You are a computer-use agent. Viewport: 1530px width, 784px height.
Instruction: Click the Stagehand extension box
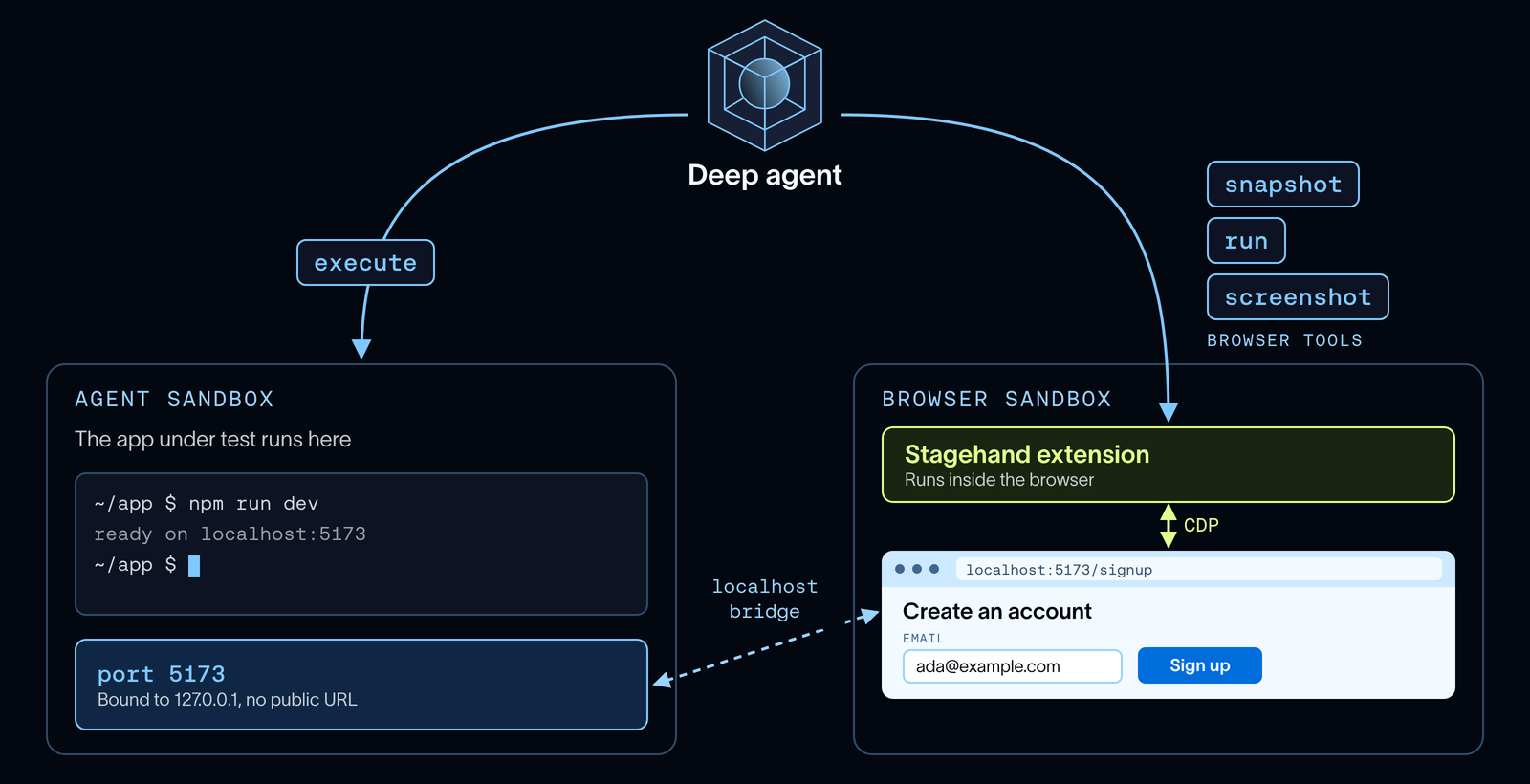(x=1168, y=465)
